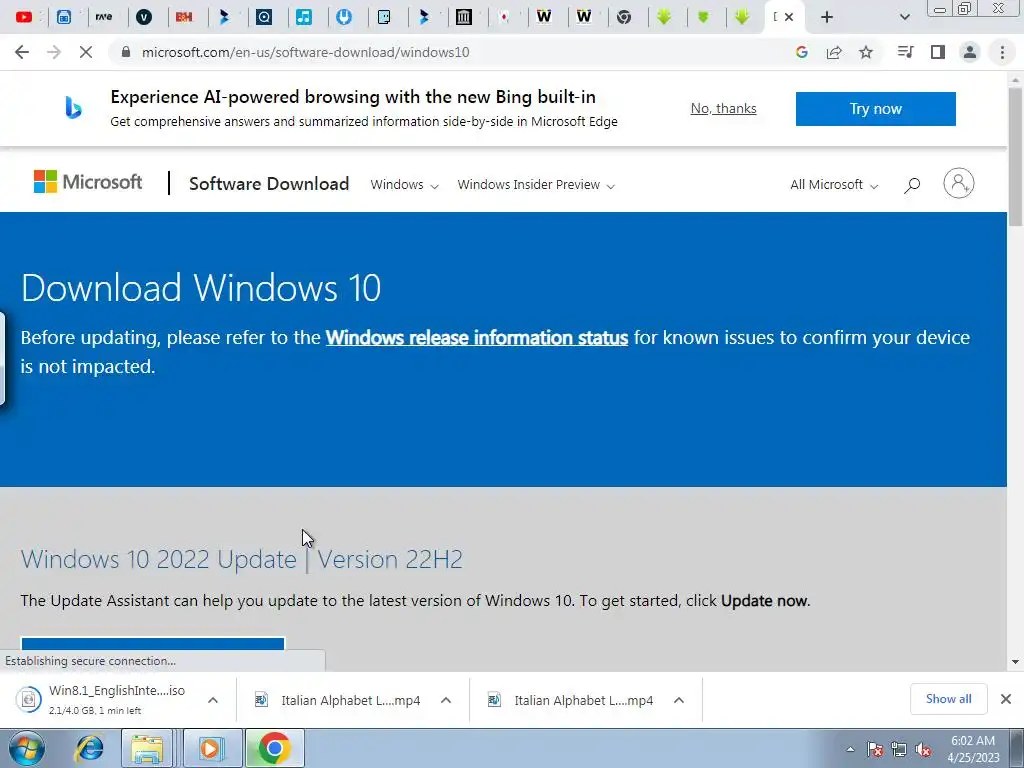Open second Italian Alphabet mp4 download
This screenshot has width=1024, height=768.
click(571, 700)
